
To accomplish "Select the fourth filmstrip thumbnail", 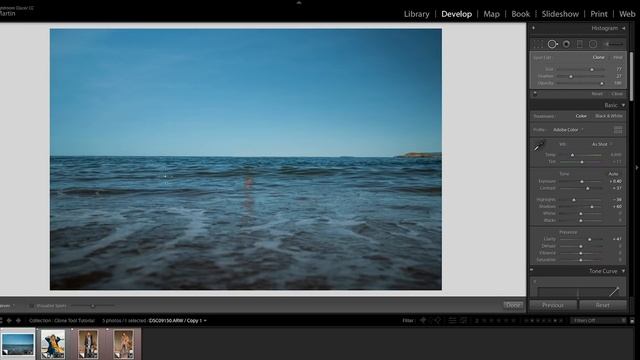I will click(x=124, y=344).
